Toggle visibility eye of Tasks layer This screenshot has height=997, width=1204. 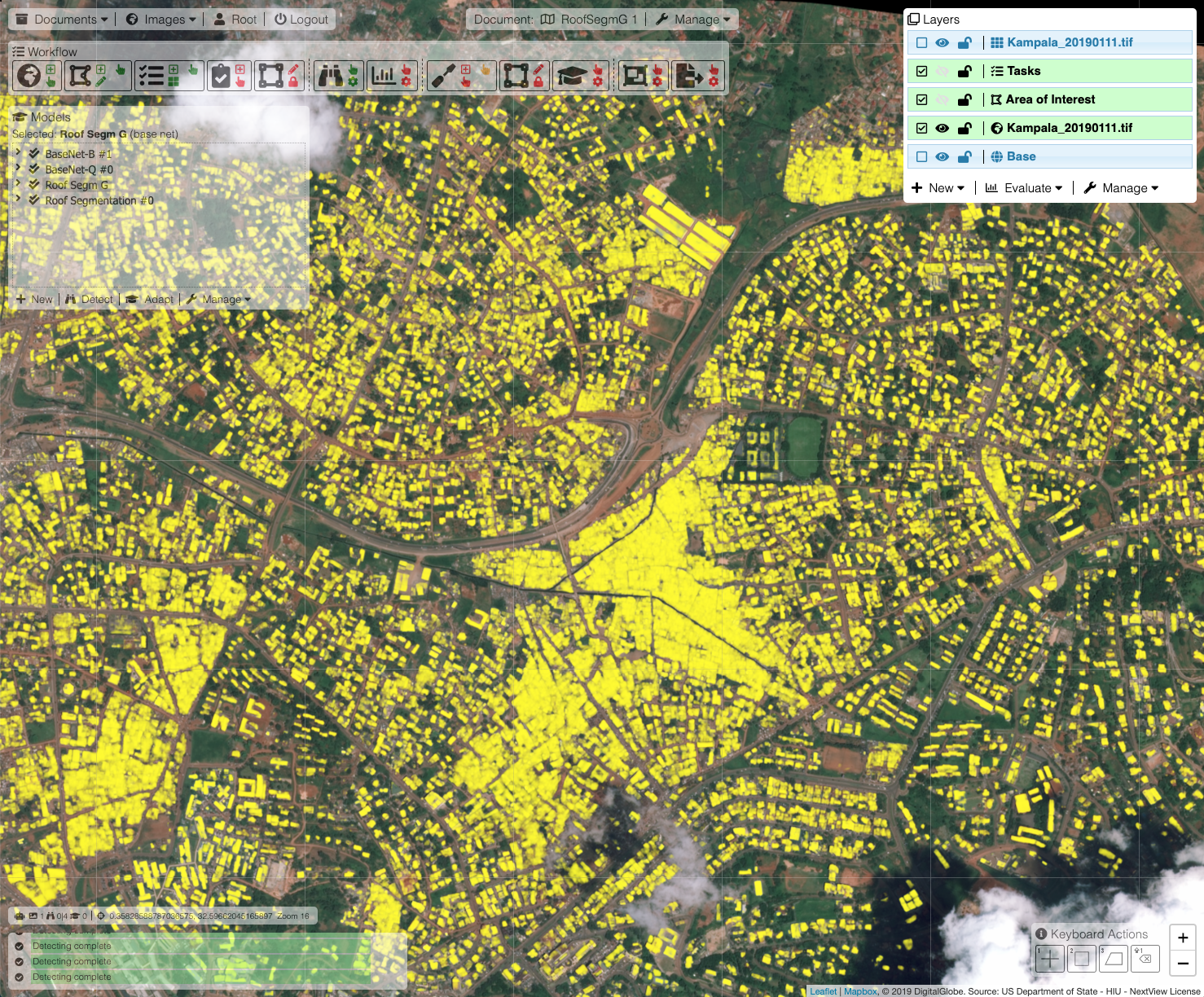pyautogui.click(x=943, y=71)
